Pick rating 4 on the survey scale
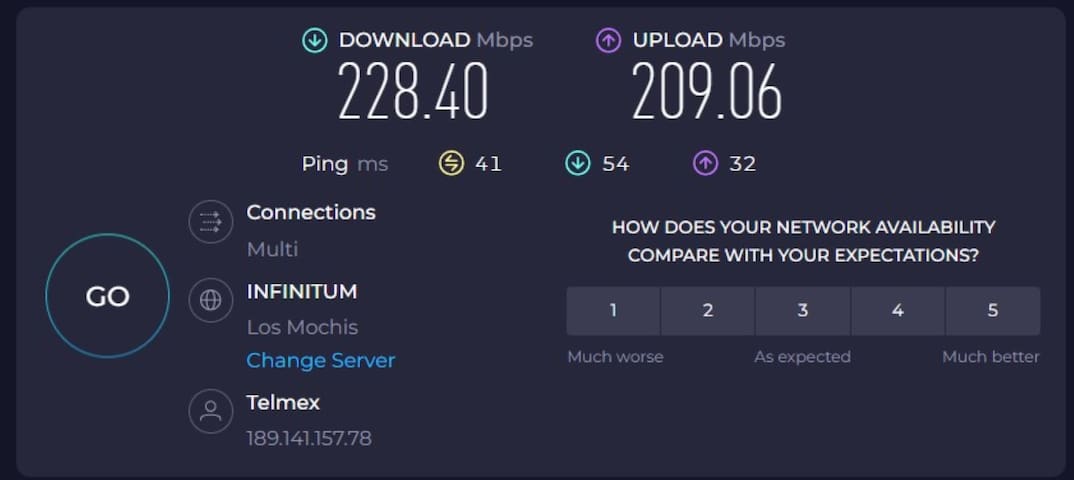This screenshot has width=1074, height=480. coord(897,311)
